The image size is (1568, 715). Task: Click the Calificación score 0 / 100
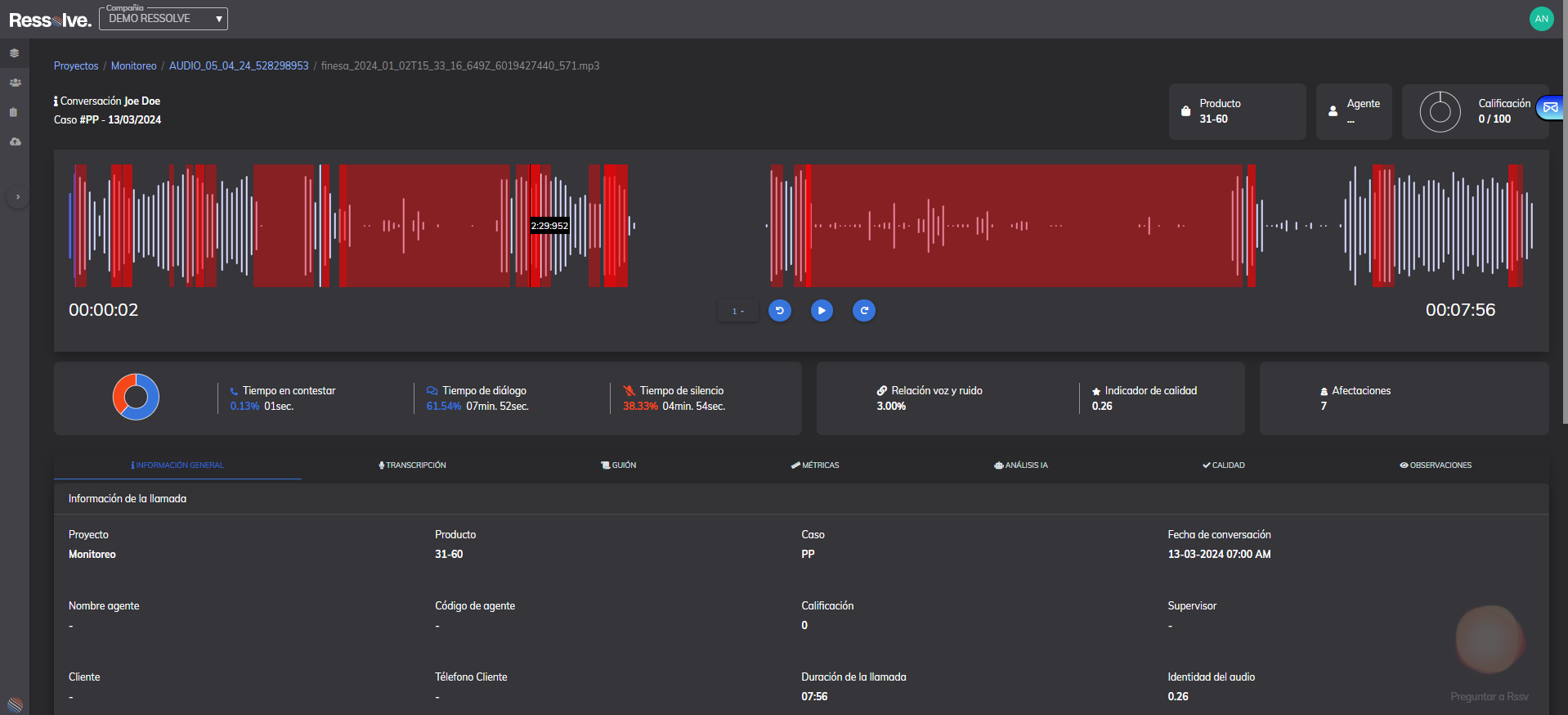(x=1494, y=119)
